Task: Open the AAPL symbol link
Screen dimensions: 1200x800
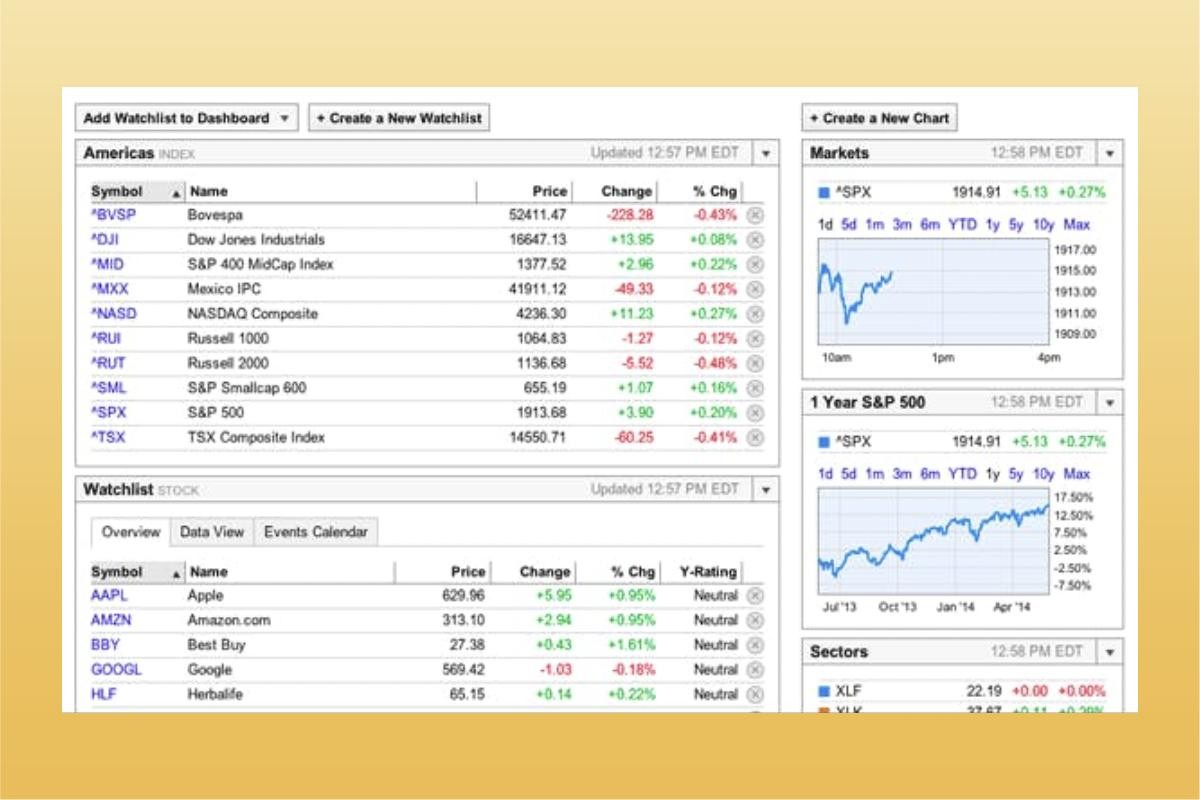Action: click(109, 595)
